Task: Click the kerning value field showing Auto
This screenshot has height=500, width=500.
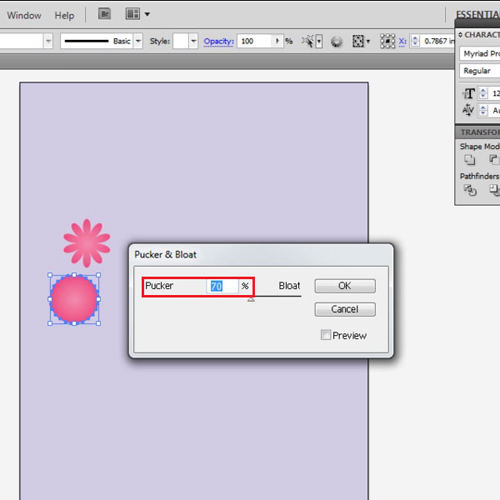Action: click(x=494, y=110)
